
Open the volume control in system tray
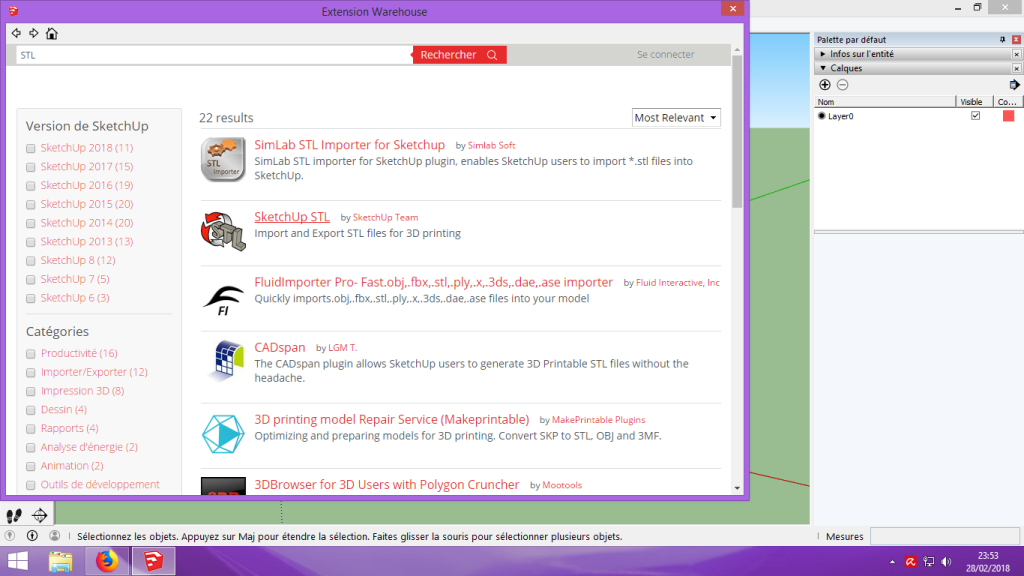947,562
